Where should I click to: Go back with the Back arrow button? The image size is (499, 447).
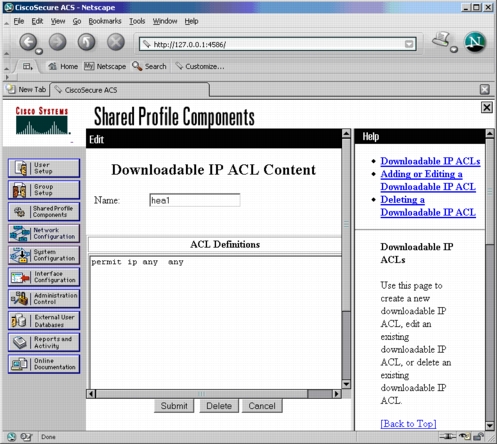tap(28, 42)
